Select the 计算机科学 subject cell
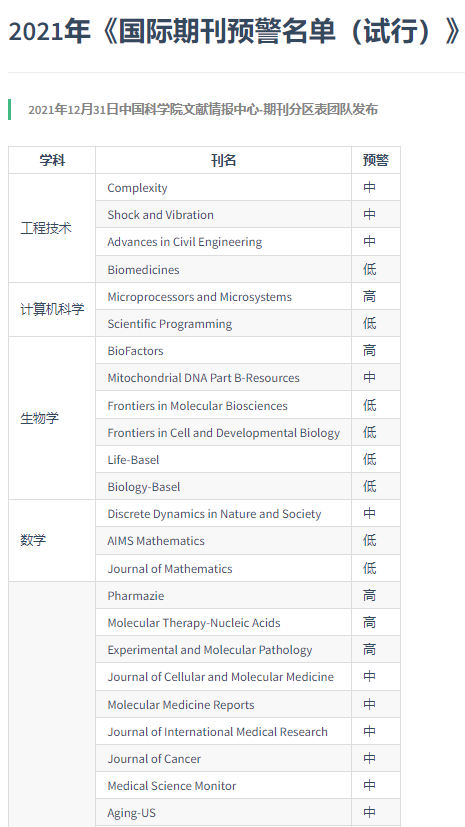 pos(52,310)
